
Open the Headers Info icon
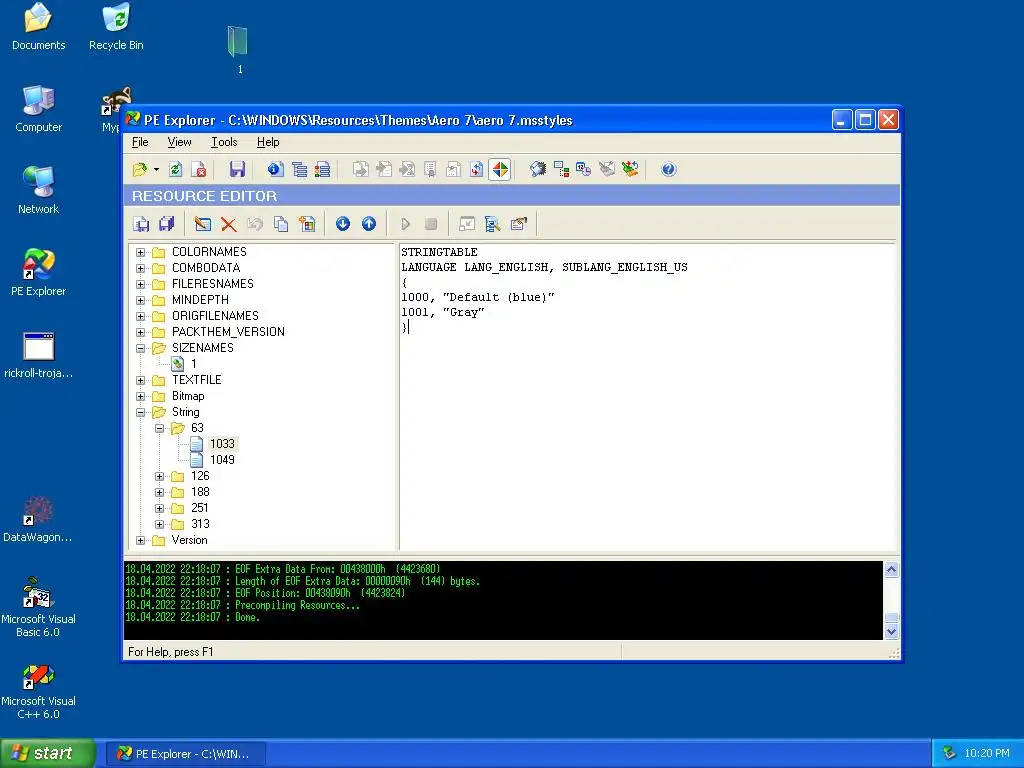[x=275, y=170]
